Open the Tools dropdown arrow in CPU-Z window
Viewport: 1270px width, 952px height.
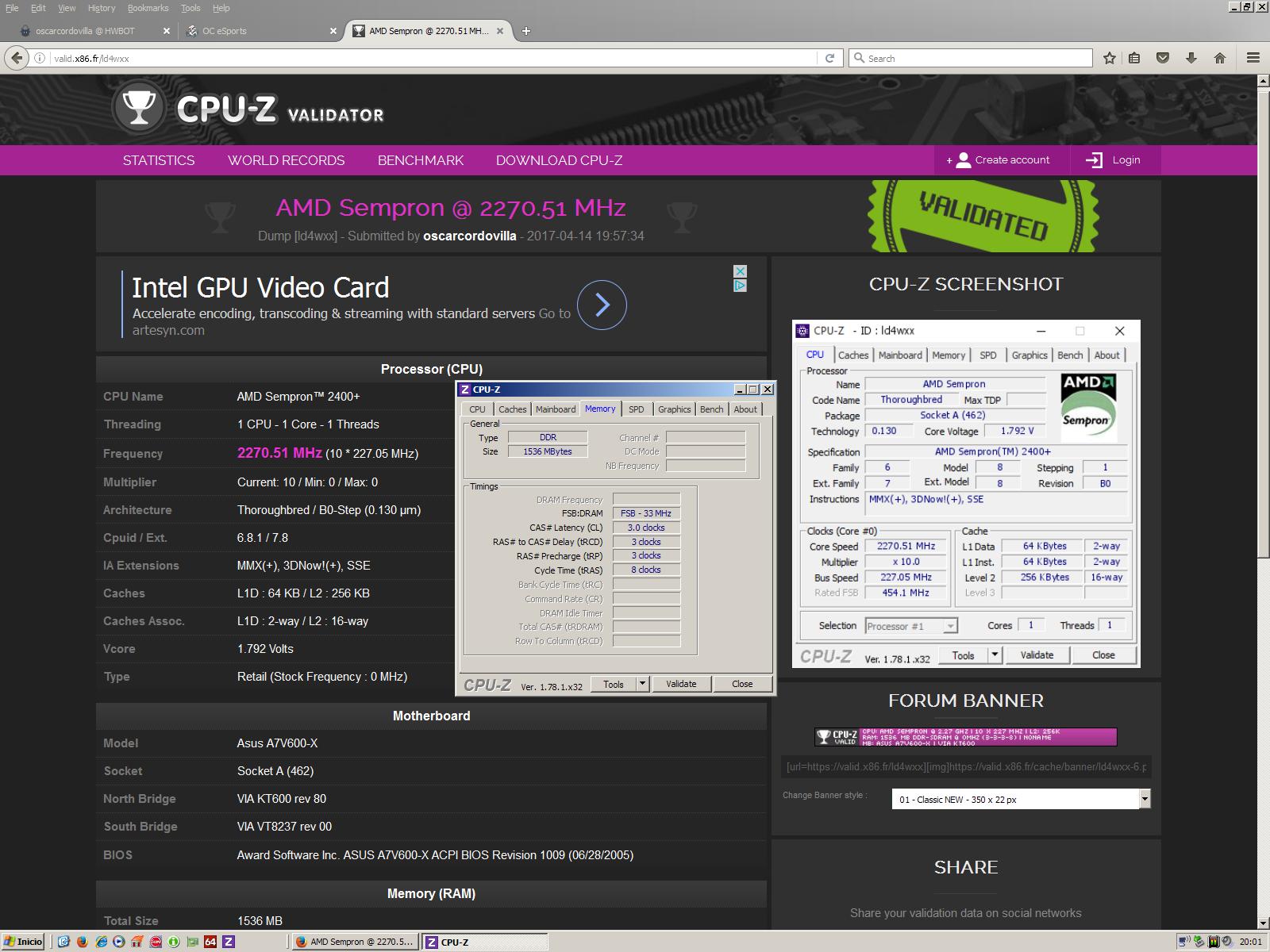click(x=643, y=684)
